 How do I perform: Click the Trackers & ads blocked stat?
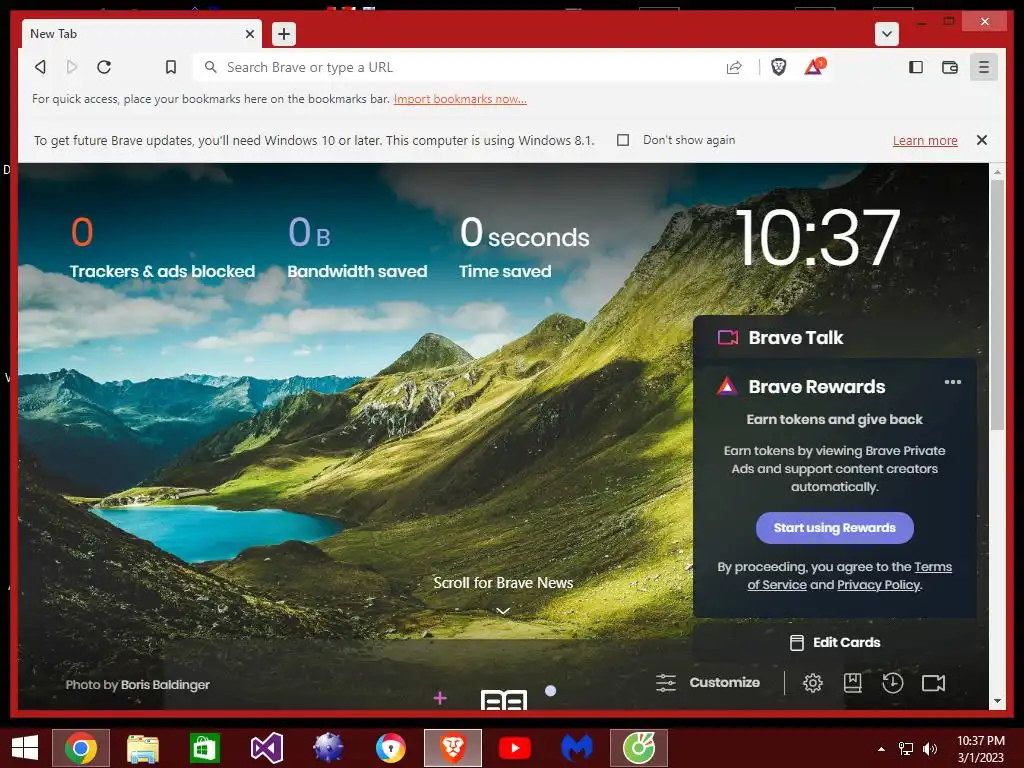point(162,248)
